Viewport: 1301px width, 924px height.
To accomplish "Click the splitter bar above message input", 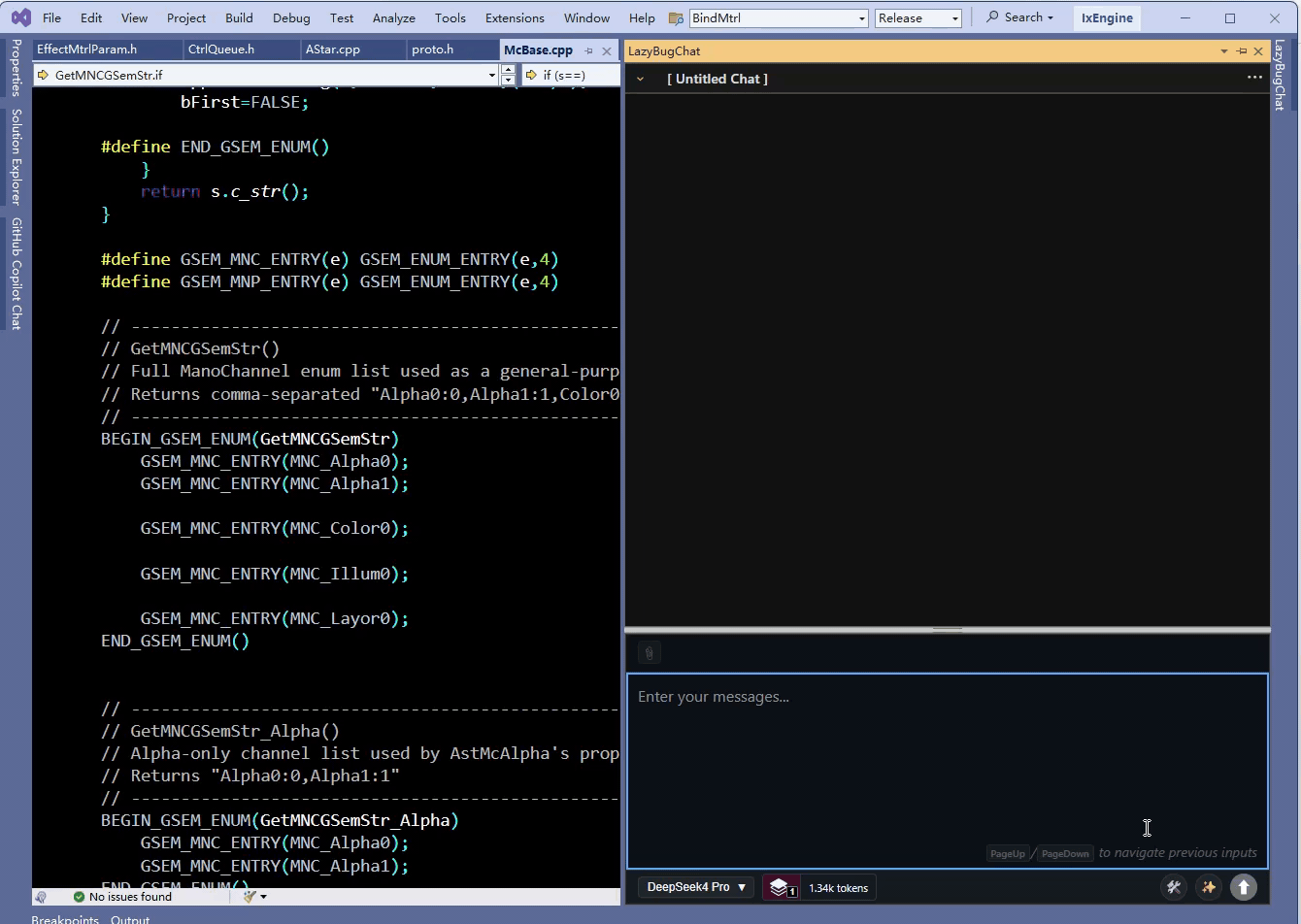I will [948, 629].
